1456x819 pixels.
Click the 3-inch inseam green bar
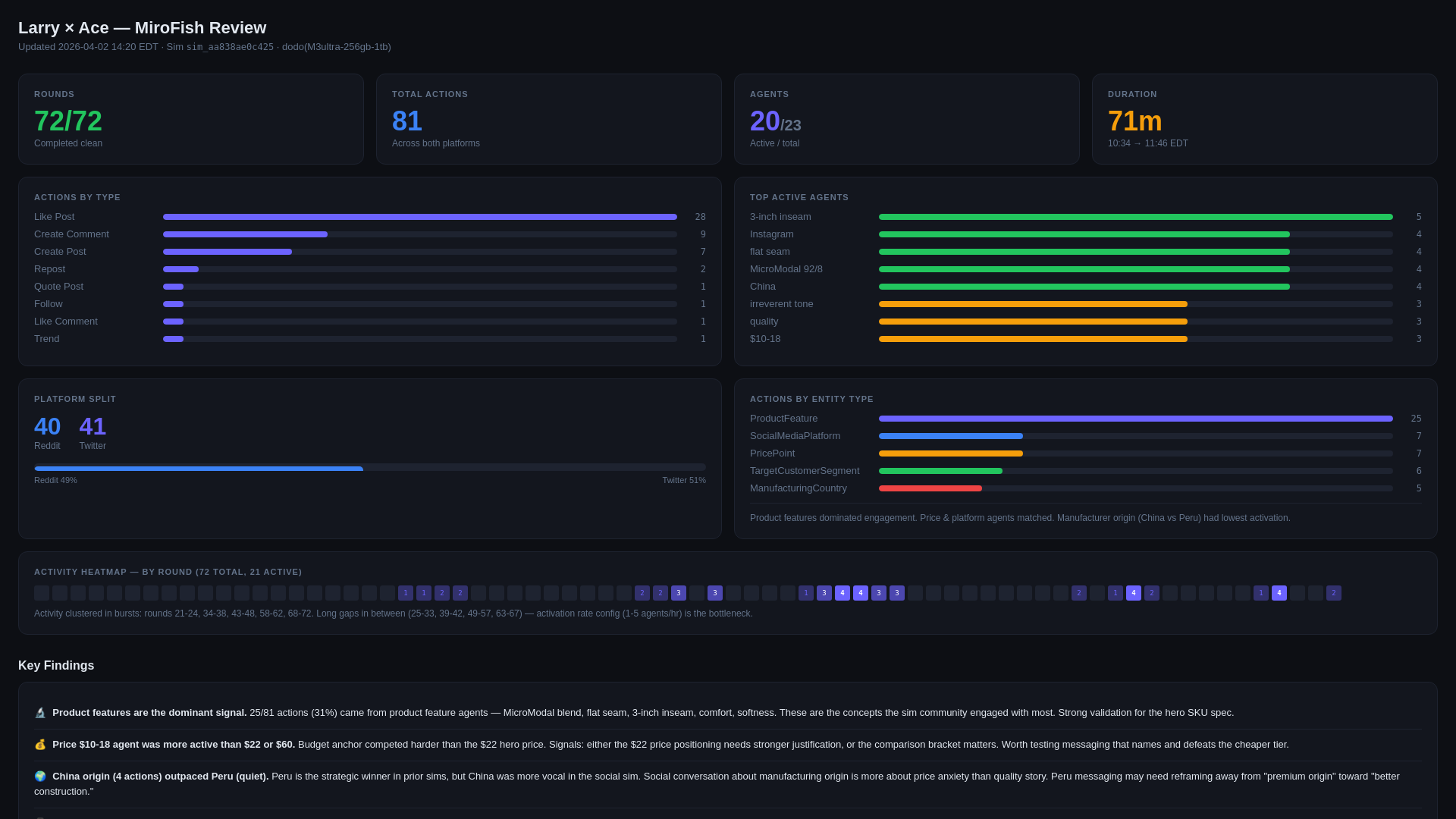coord(1135,217)
